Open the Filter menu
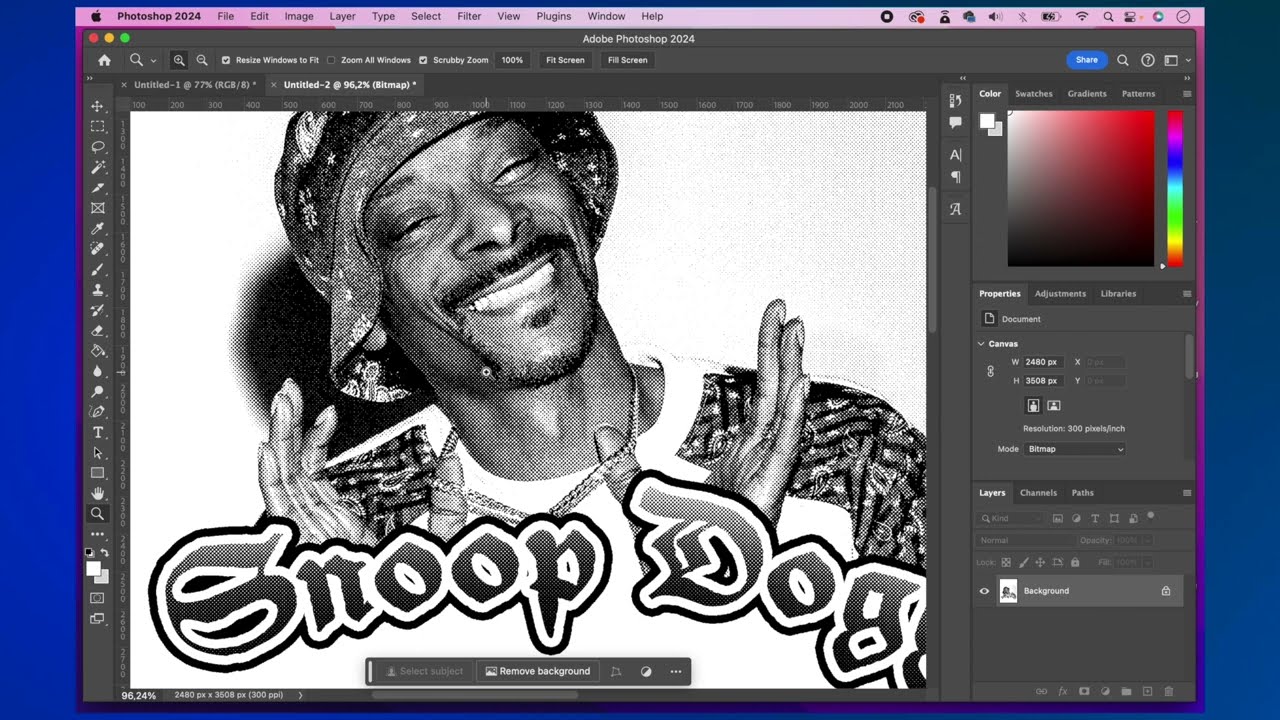 [x=469, y=16]
